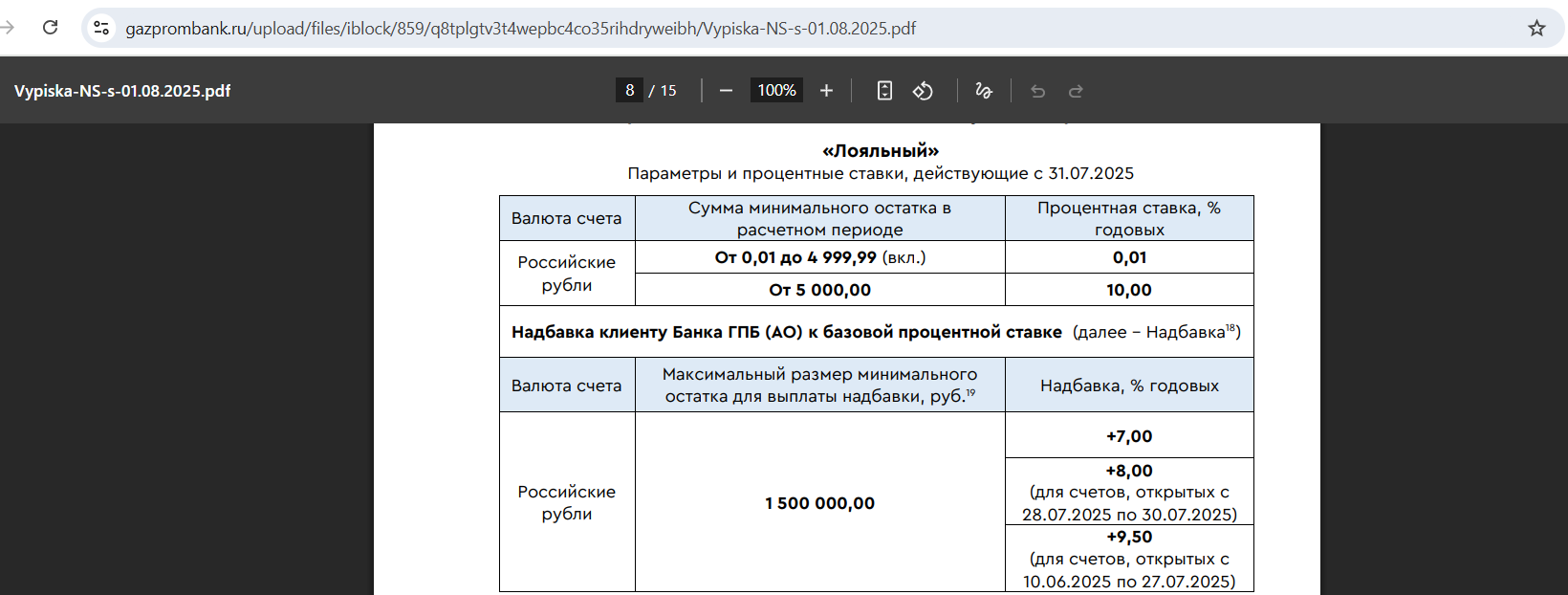Click the line 'Параметры и процентные ставки, действующие с 31.07.2025'
Image resolution: width=1568 pixels, height=595 pixels.
pos(881,173)
